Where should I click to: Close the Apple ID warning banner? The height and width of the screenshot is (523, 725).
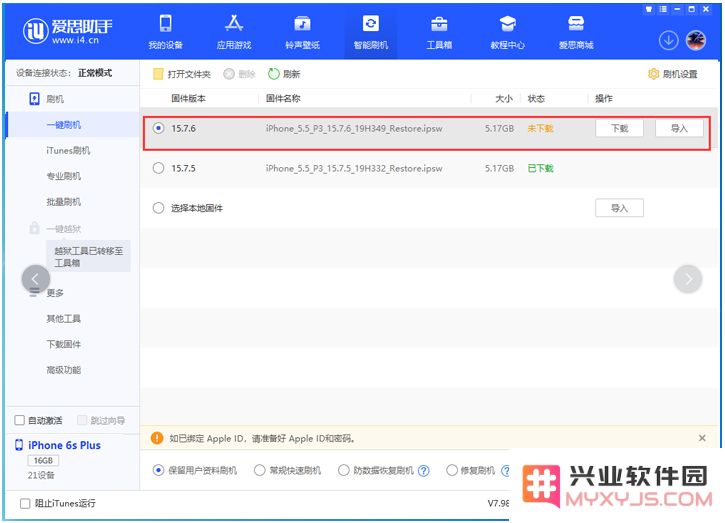pyautogui.click(x=702, y=438)
